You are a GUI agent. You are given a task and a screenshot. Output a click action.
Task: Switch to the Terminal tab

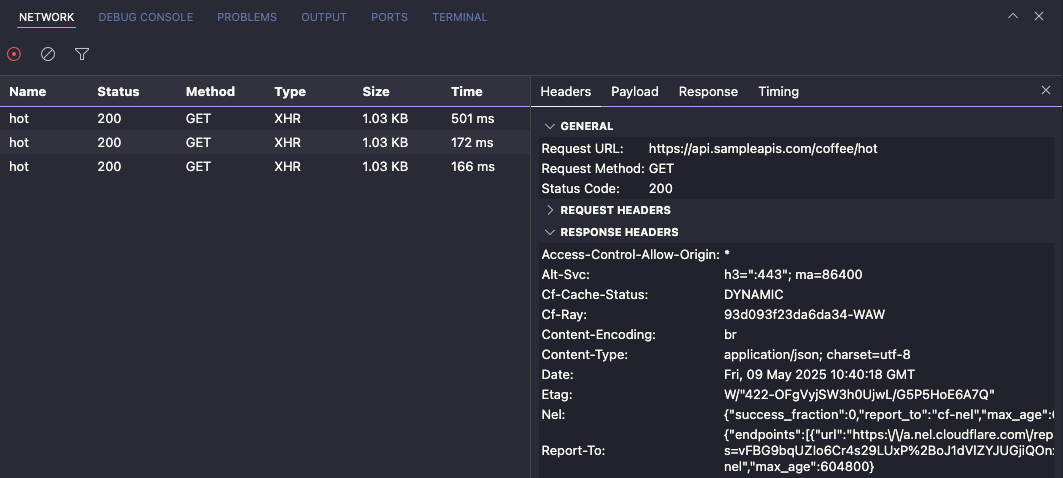click(459, 17)
